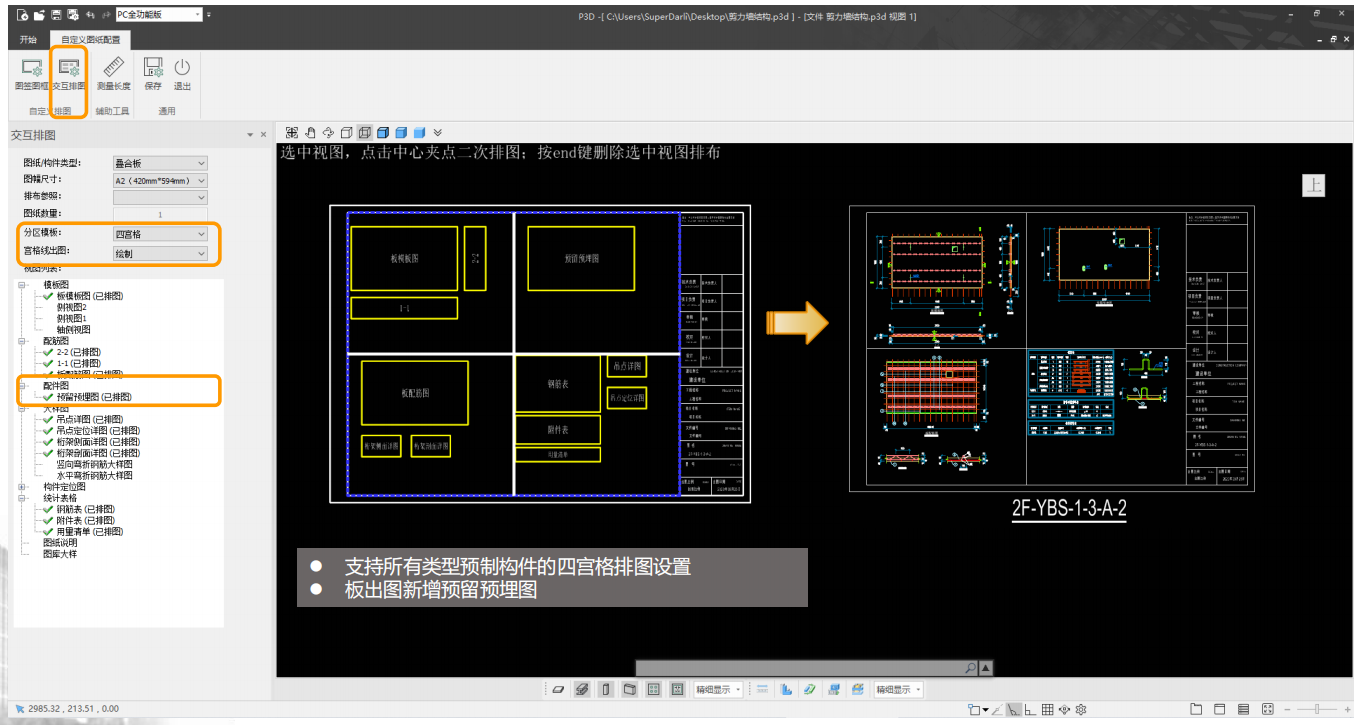Select the 轴侧视图 item in view list

point(73,329)
